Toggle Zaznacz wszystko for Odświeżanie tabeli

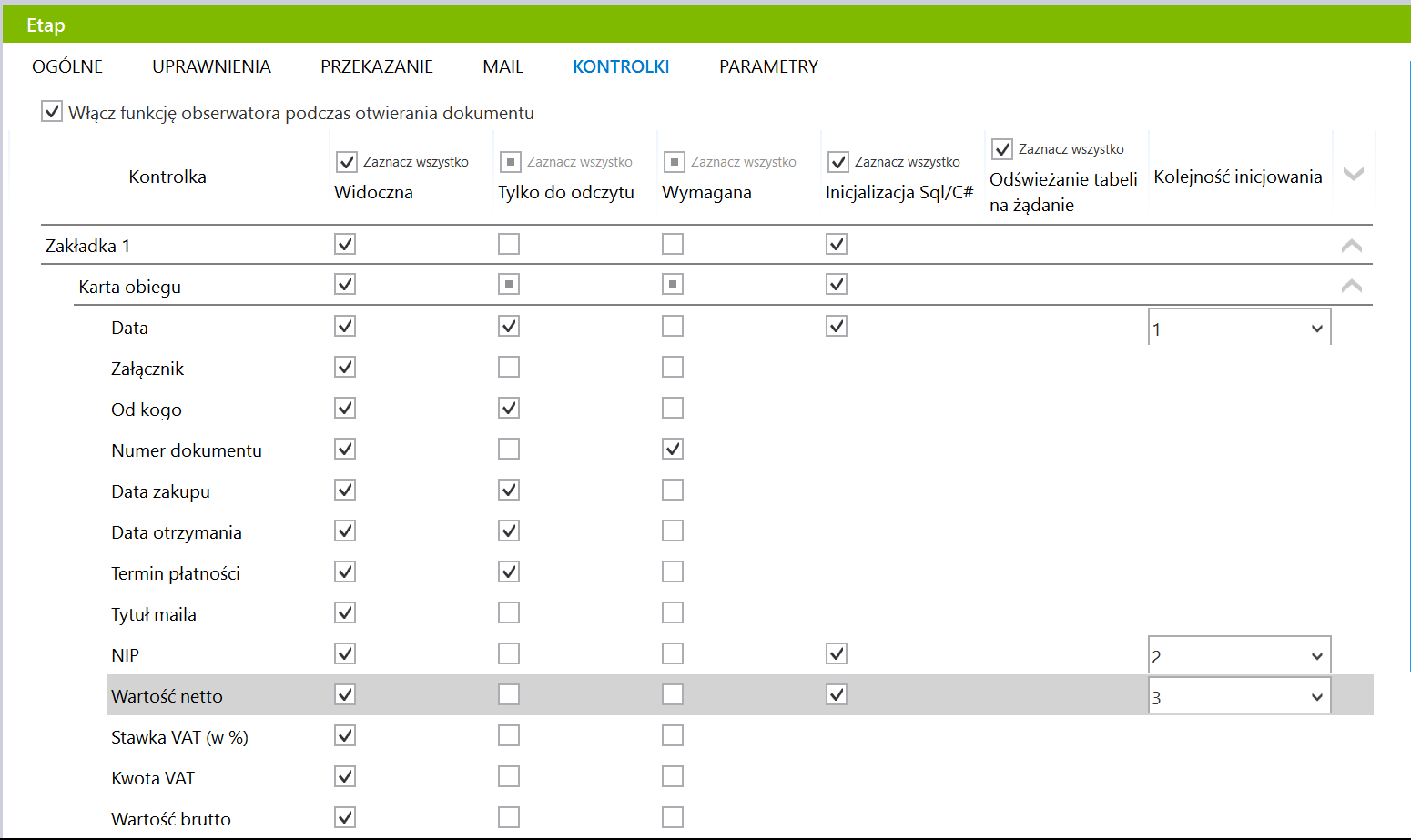coord(1002,149)
